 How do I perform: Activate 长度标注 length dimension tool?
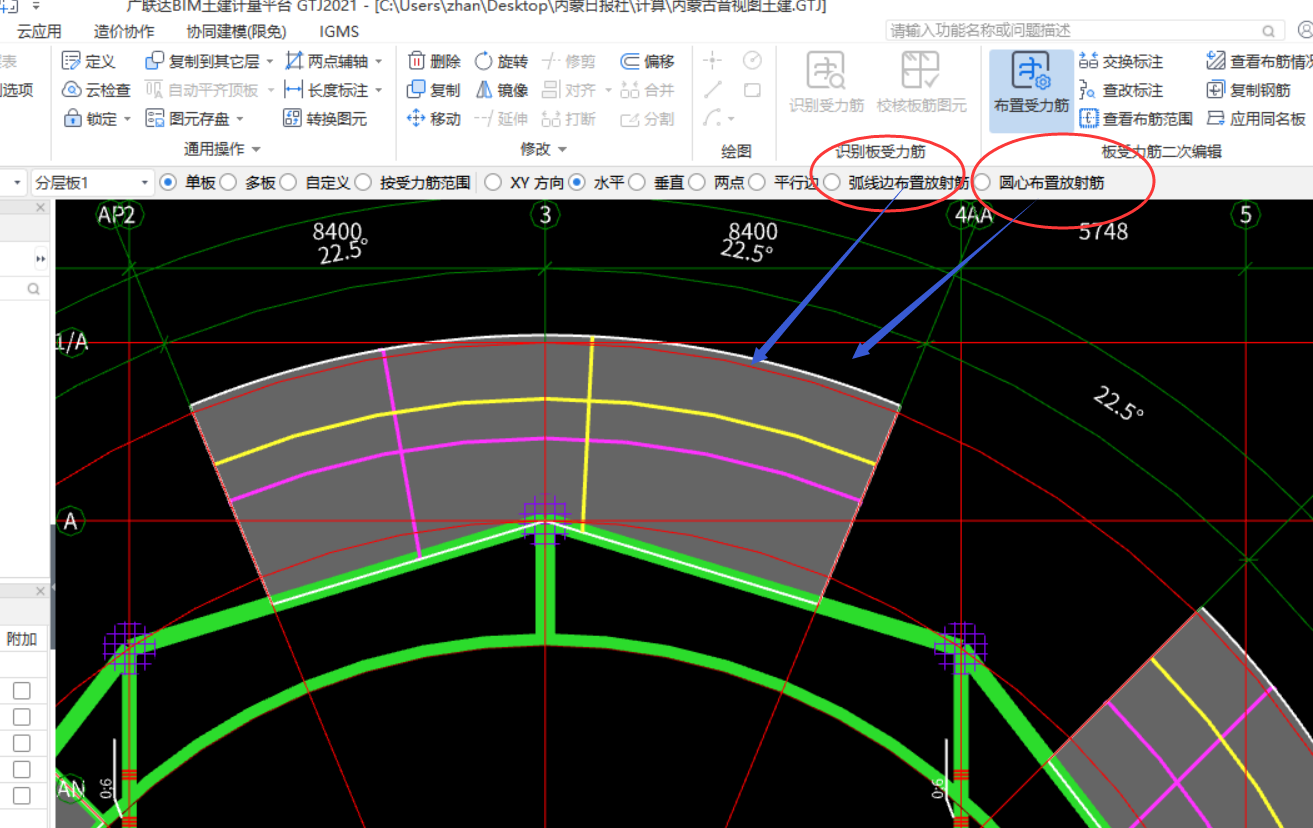pyautogui.click(x=326, y=90)
